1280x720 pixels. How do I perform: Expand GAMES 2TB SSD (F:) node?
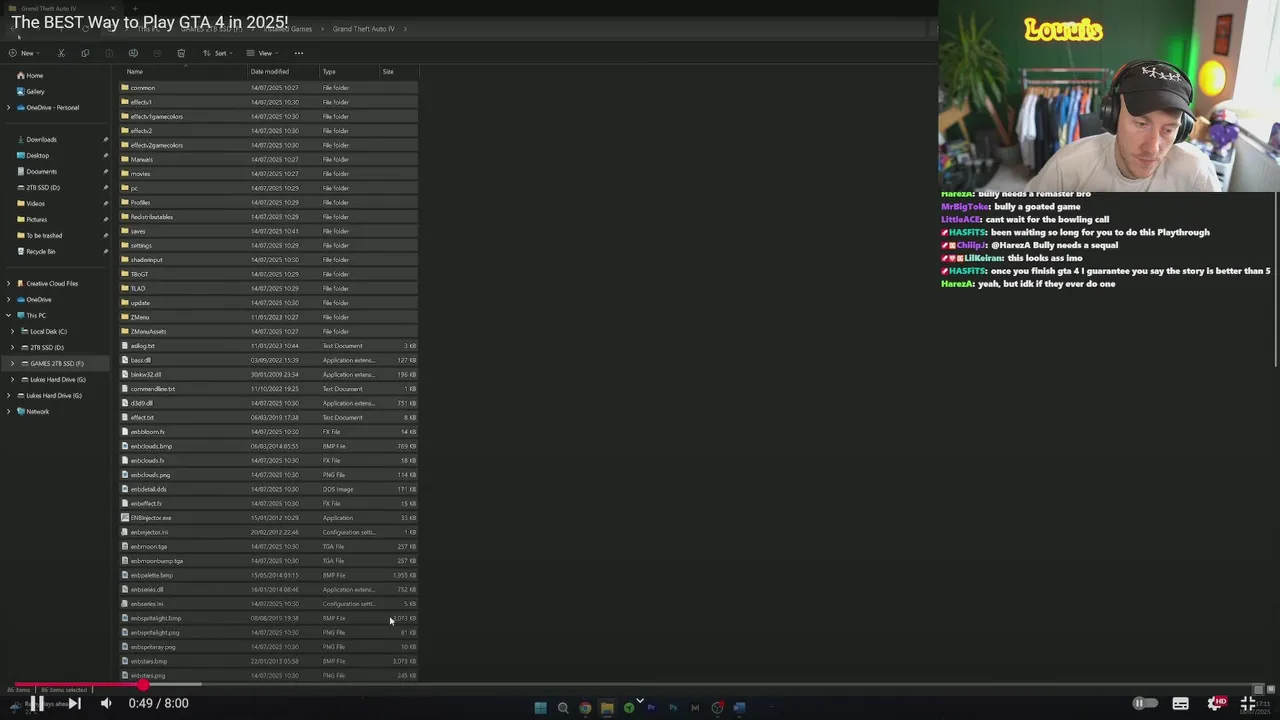(x=13, y=363)
